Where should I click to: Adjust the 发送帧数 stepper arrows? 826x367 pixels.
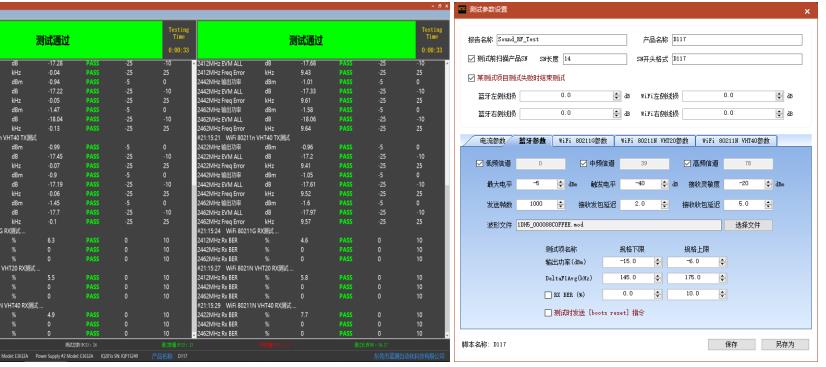pyautogui.click(x=561, y=204)
